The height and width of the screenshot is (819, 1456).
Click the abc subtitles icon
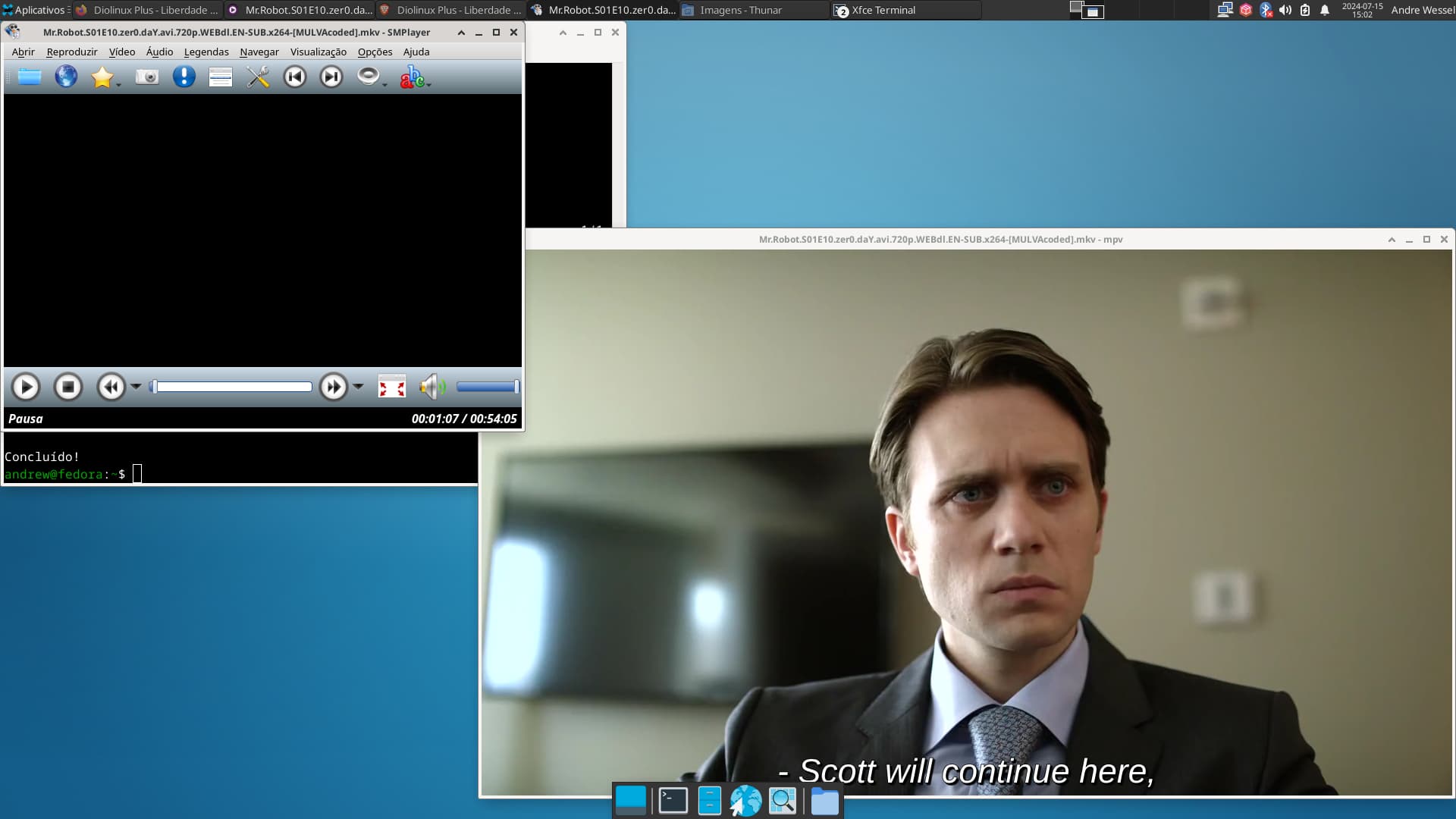[x=412, y=77]
